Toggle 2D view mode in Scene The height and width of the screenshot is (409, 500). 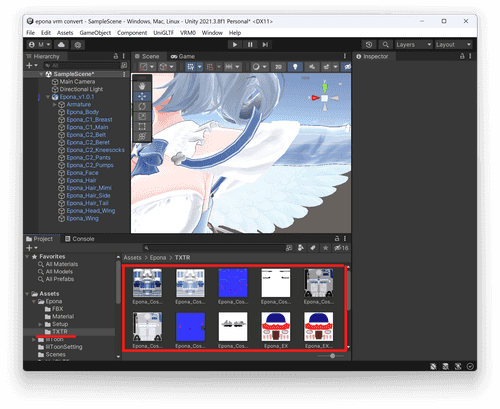[278, 67]
